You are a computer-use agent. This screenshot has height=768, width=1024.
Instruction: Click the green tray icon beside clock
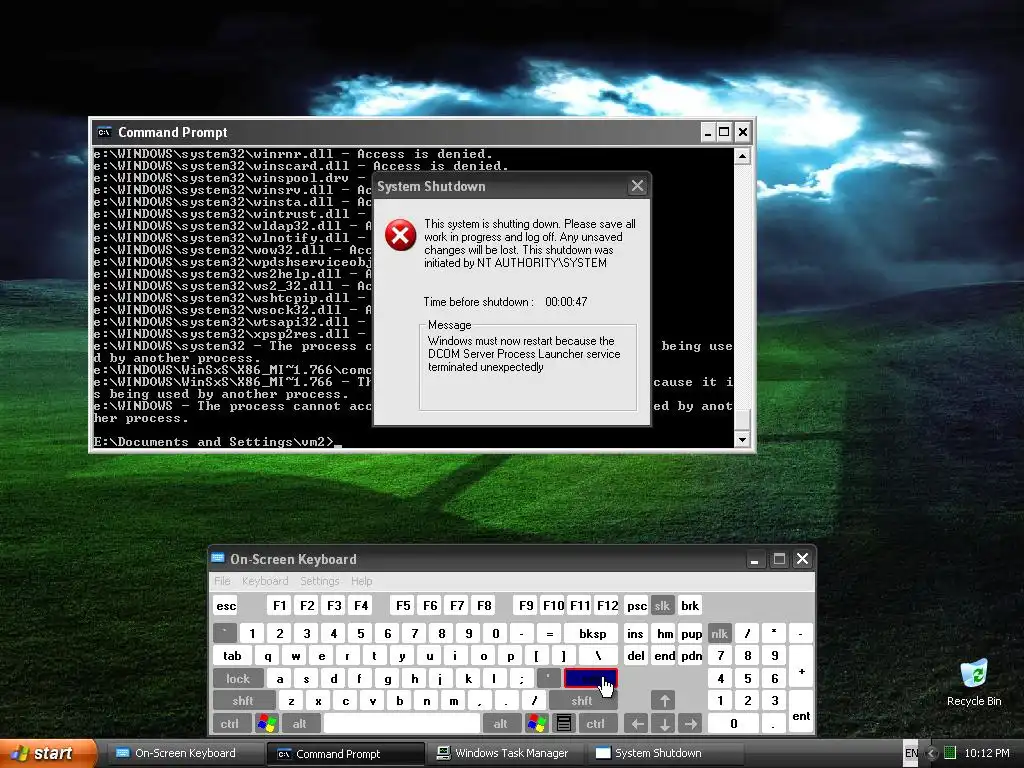950,753
